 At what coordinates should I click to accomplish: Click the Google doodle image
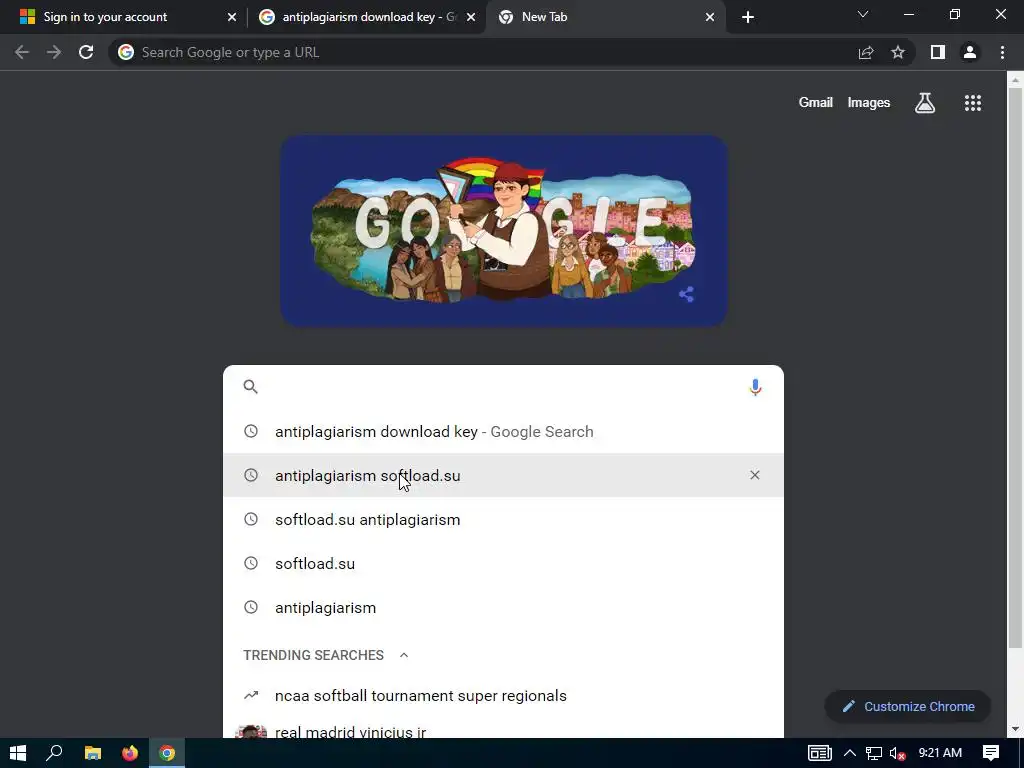coord(504,231)
